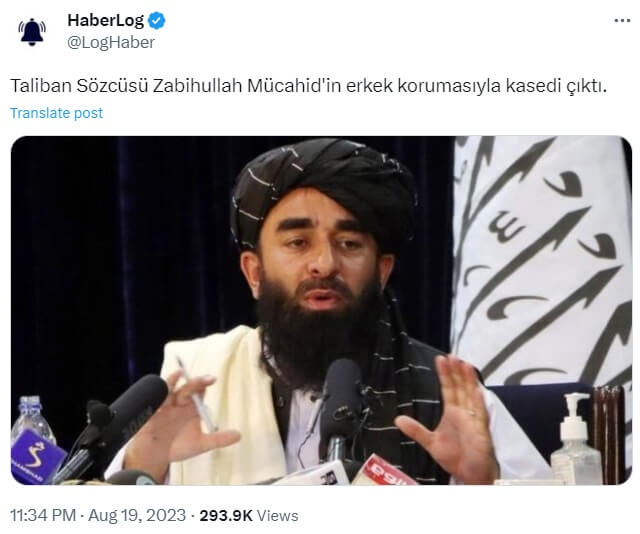Image resolution: width=640 pixels, height=534 pixels.
Task: Click the 11:34 PM timestamp
Action: pos(43,515)
